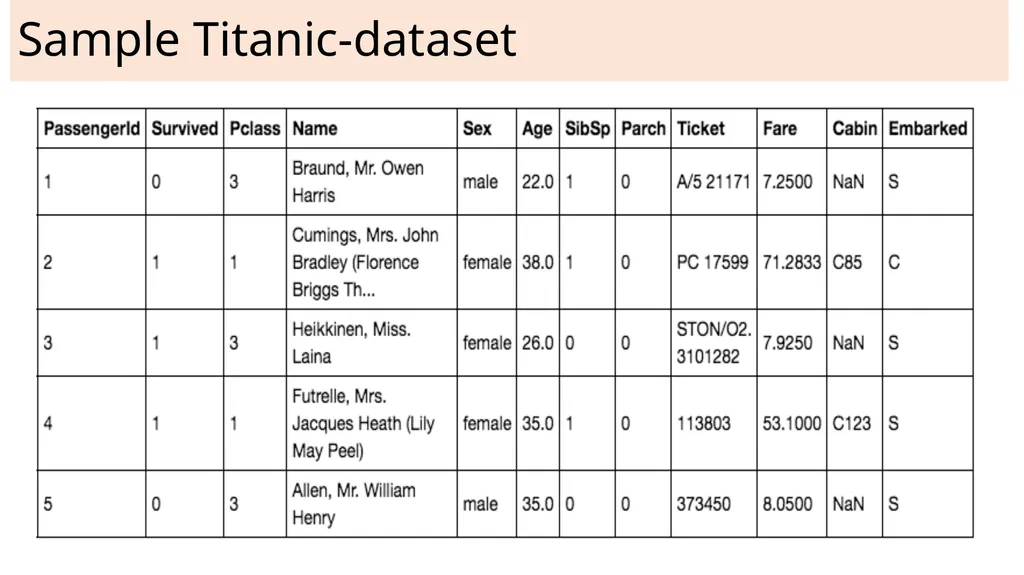The height and width of the screenshot is (575, 1024).
Task: Click the Sample Titanic-dataset title
Action: pos(267,39)
